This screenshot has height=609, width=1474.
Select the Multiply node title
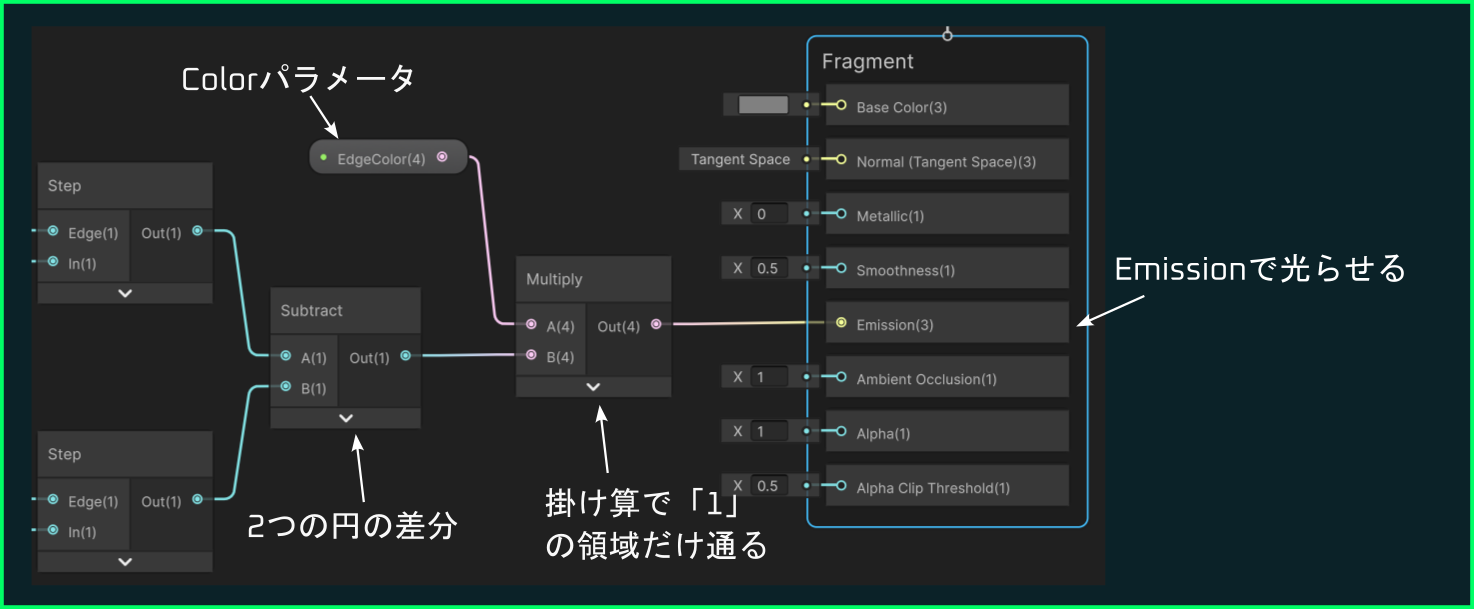pos(554,279)
